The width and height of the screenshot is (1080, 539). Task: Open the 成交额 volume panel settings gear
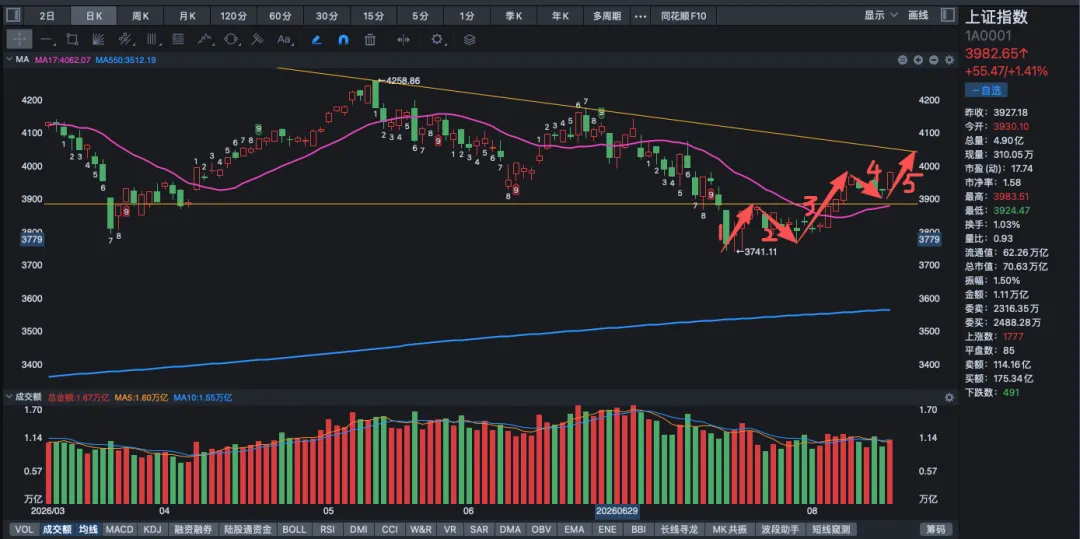949,398
